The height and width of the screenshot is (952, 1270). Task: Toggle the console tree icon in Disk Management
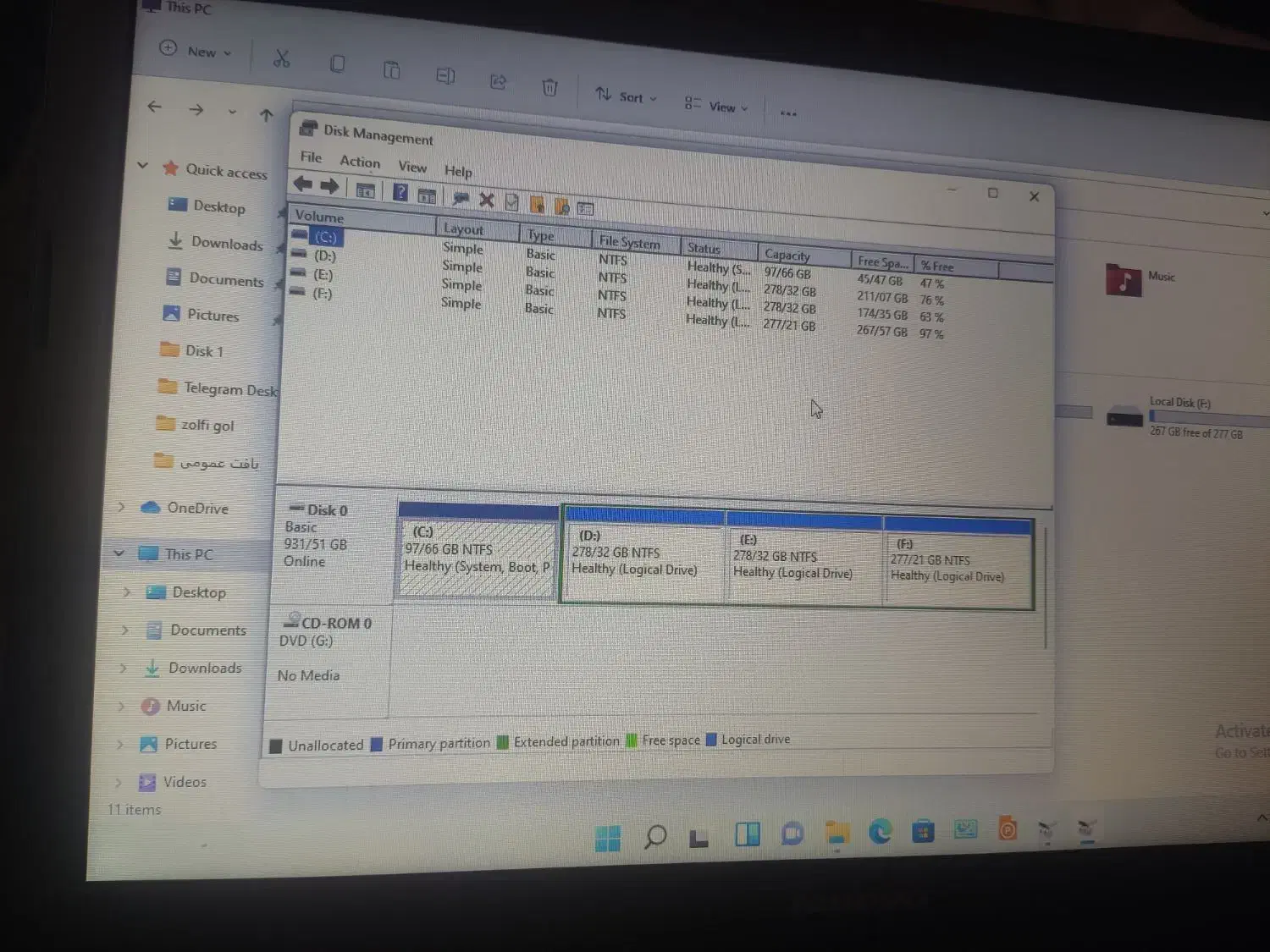(x=365, y=191)
